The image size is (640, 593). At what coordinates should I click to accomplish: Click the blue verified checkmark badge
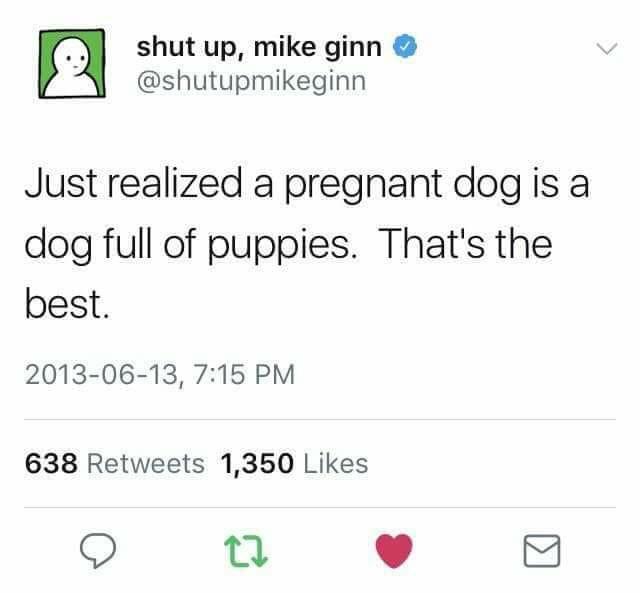coord(404,46)
